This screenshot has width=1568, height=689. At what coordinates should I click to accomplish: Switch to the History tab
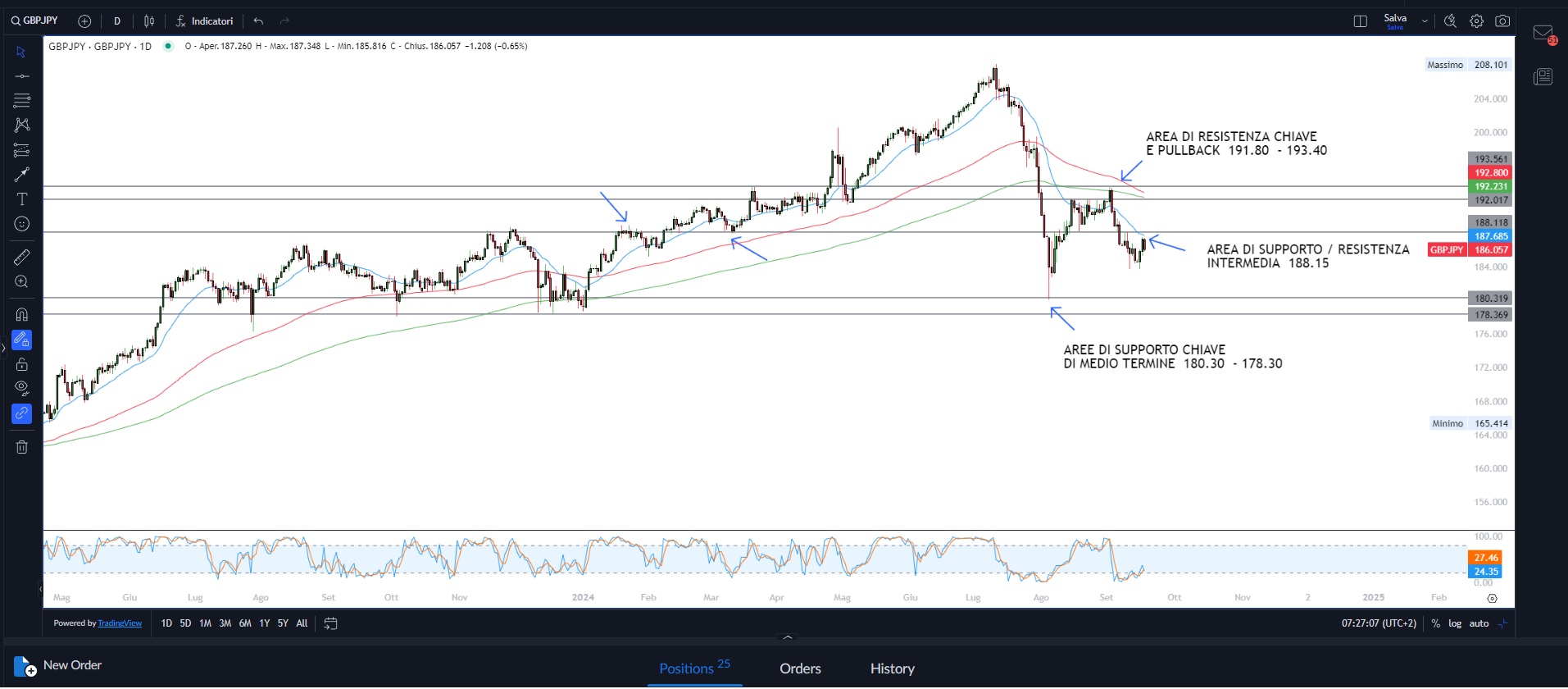pyautogui.click(x=892, y=668)
